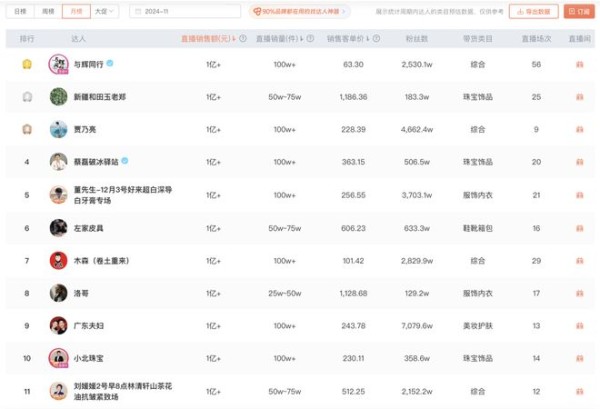Open 木森（卷土重来） profile name
600x409 pixels.
(x=101, y=261)
